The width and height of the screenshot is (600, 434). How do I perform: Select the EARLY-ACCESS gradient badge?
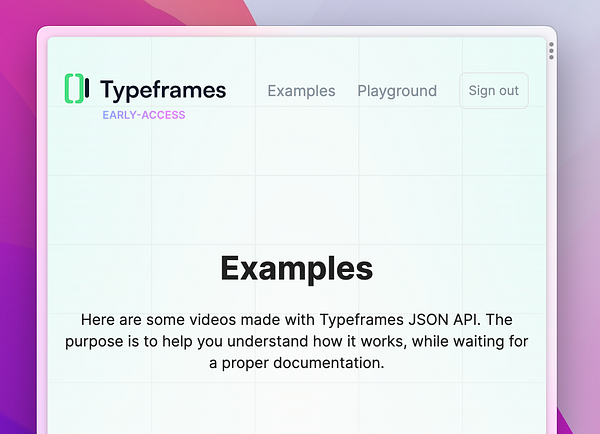[144, 115]
